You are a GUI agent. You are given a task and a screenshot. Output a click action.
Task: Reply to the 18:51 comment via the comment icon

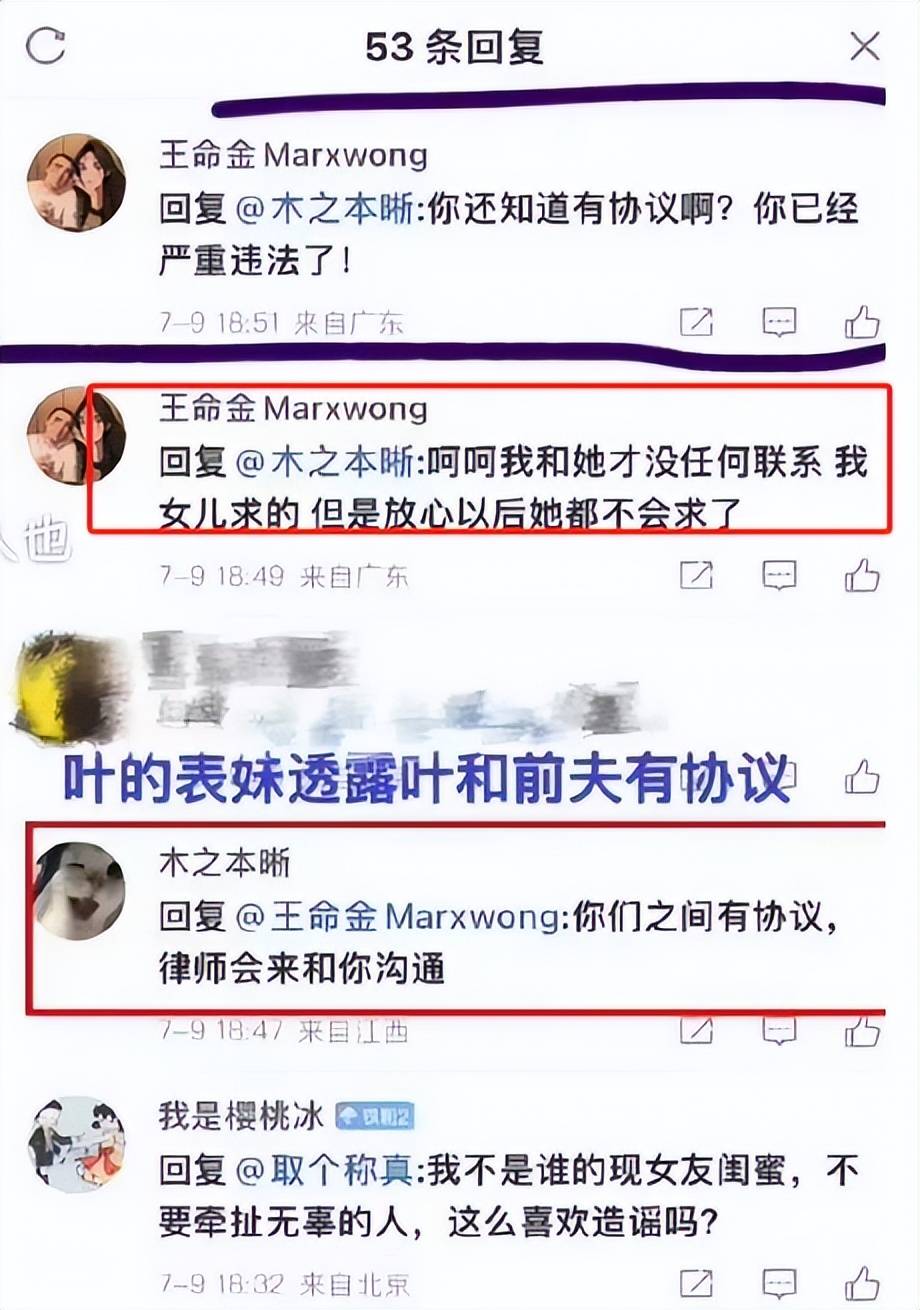click(779, 322)
